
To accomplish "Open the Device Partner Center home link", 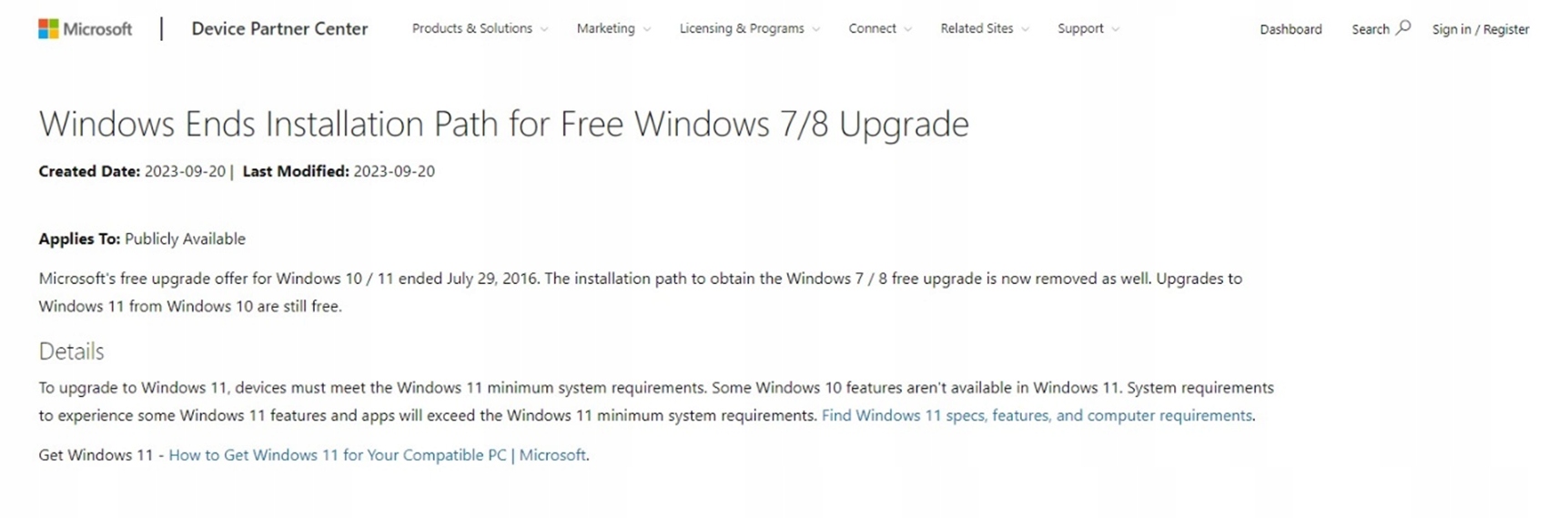I will (279, 28).
